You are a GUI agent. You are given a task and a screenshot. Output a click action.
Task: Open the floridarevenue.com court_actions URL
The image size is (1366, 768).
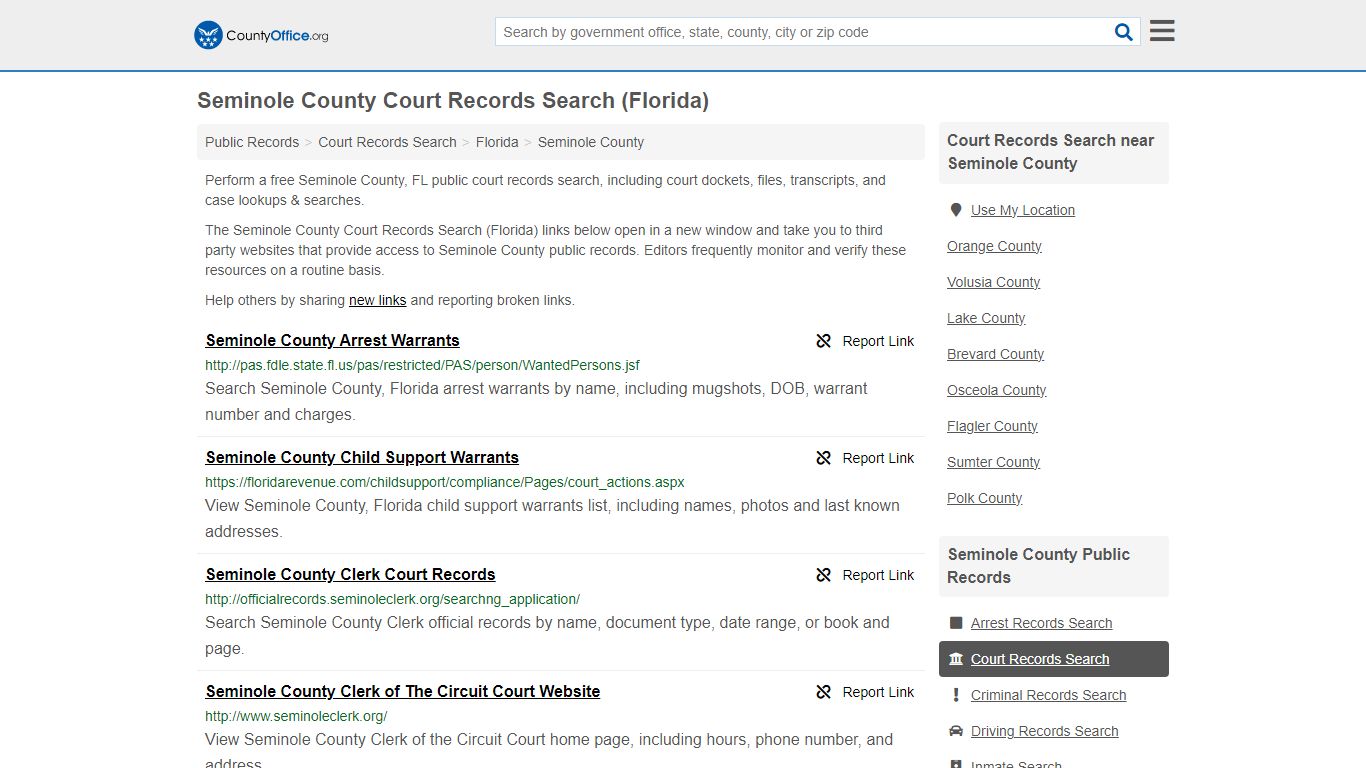445,482
